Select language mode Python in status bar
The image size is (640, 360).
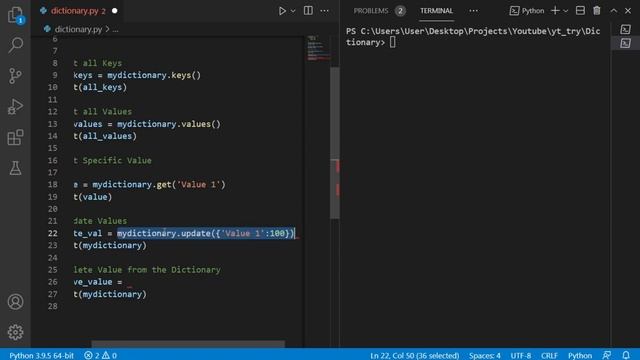tap(580, 356)
